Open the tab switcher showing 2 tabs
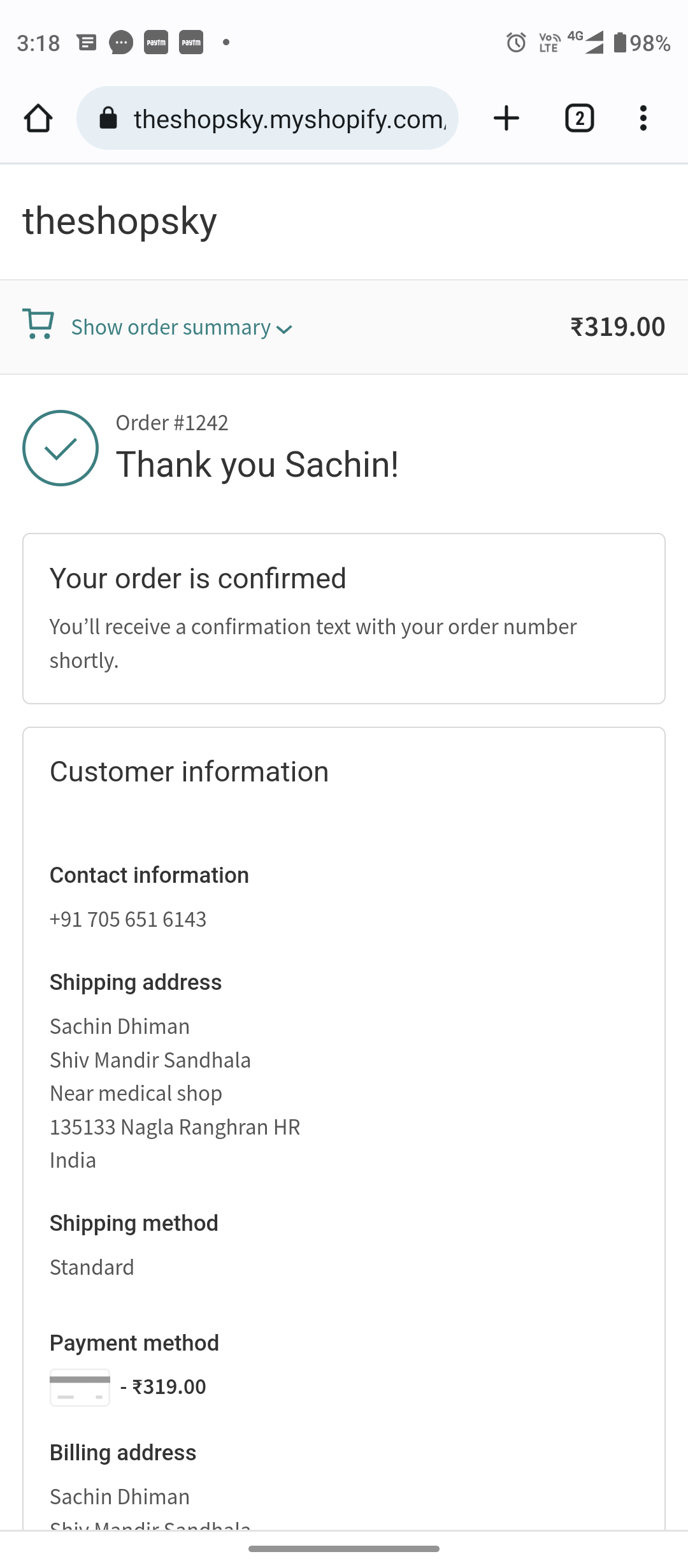Screen dimensions: 688x1568 [579, 119]
